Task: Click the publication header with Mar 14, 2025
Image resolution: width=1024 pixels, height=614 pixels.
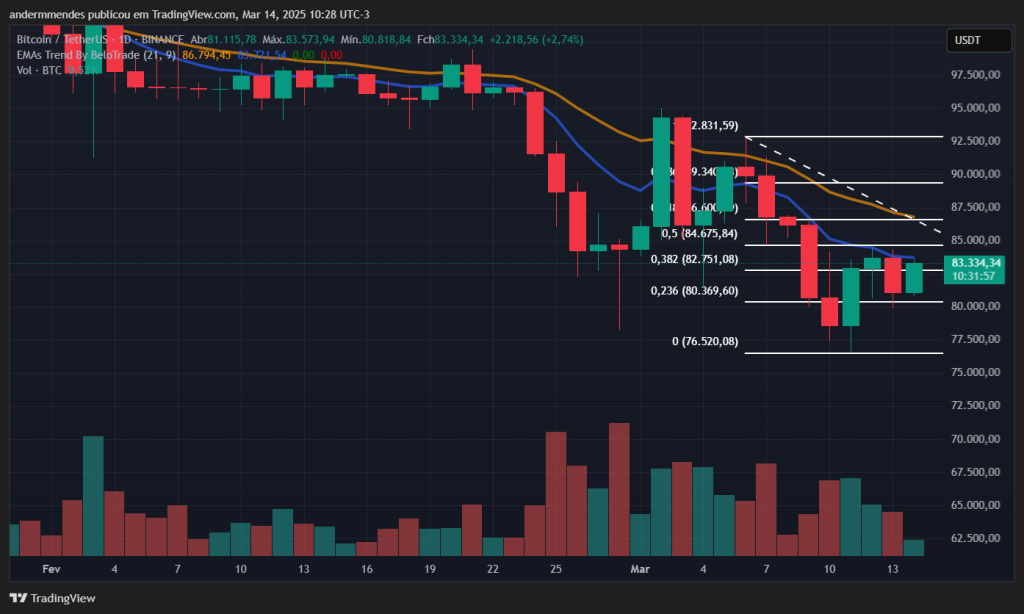Action: 189,14
